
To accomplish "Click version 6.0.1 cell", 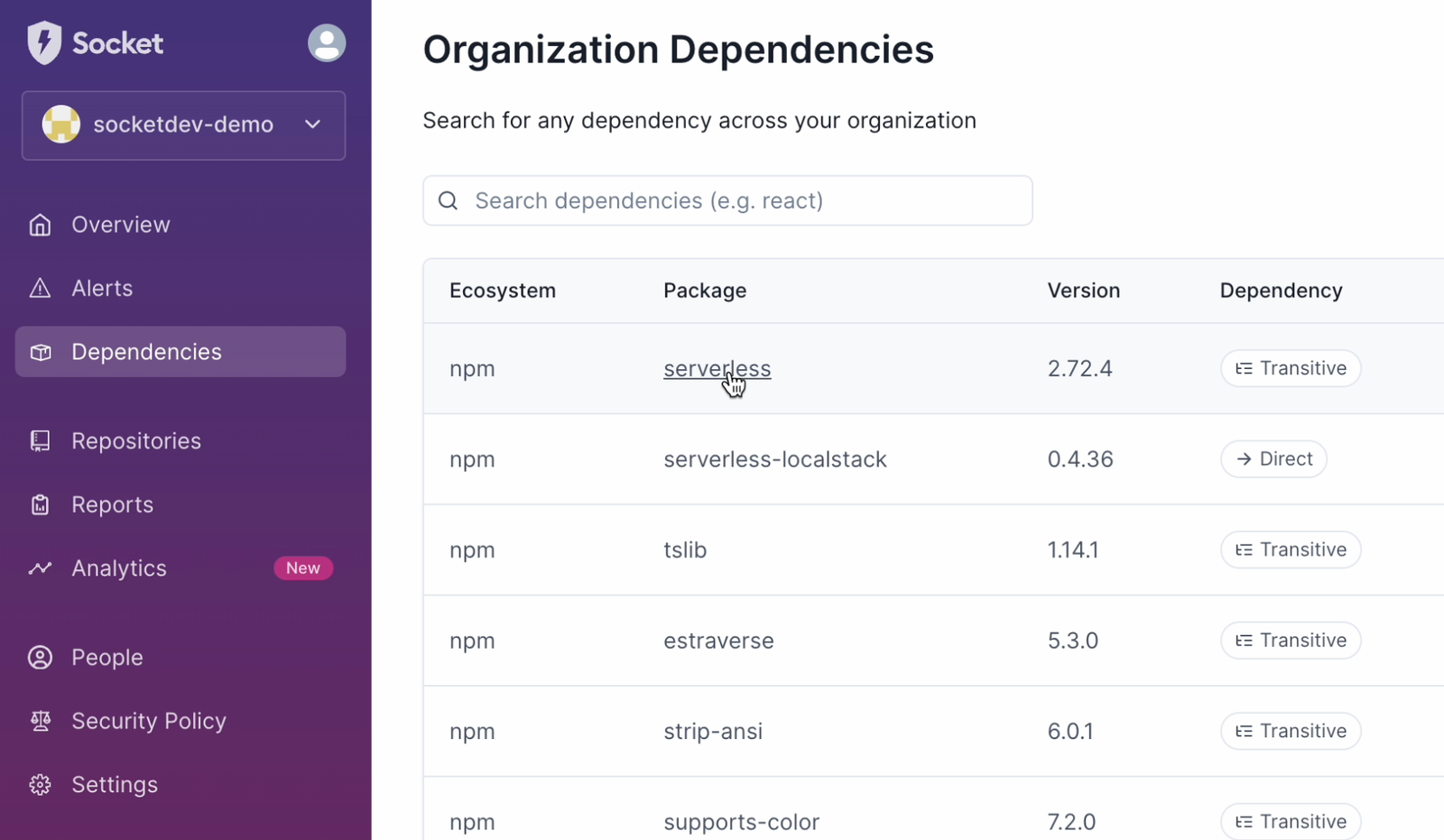I will point(1070,731).
